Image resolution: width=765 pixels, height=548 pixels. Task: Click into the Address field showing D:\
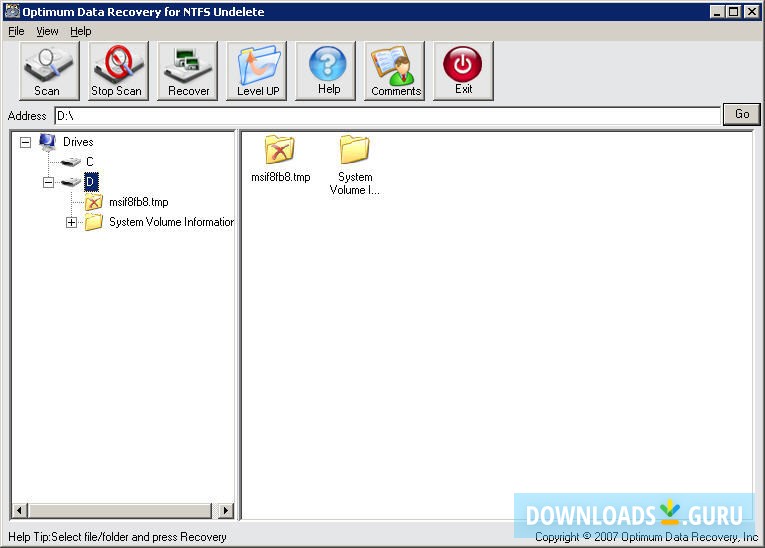pos(387,116)
